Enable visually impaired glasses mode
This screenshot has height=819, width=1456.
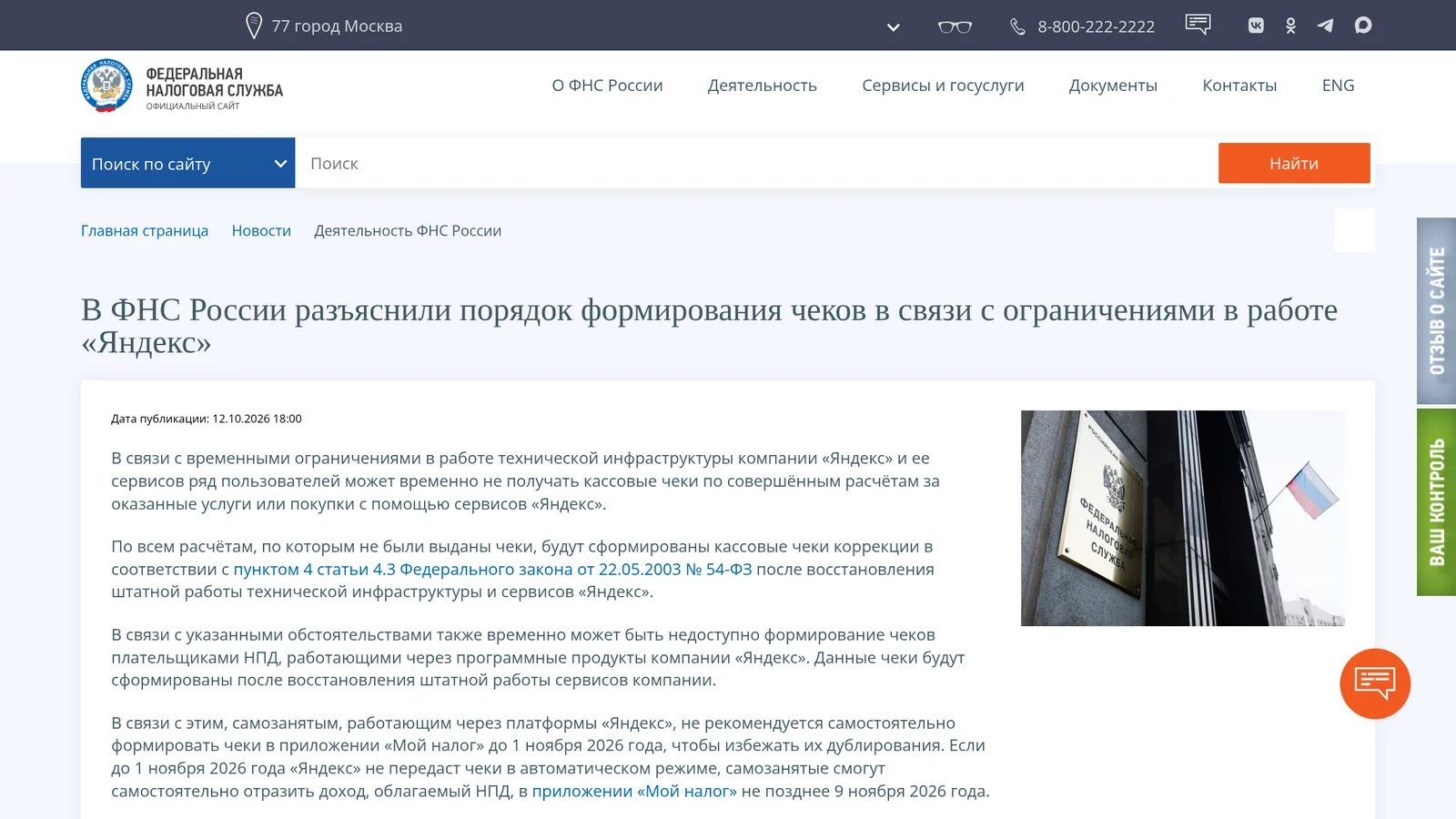coord(955,26)
